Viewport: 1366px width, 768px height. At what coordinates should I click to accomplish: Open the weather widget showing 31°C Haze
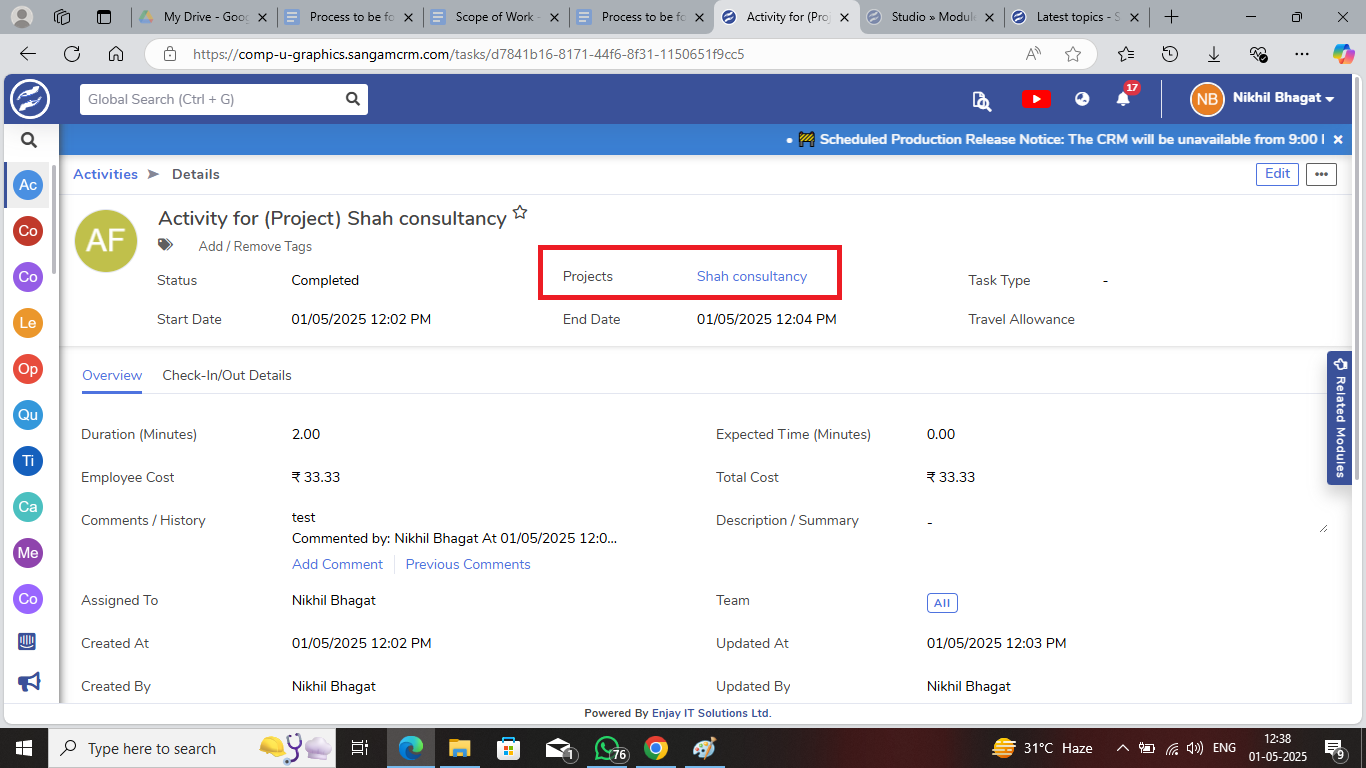(x=1043, y=748)
